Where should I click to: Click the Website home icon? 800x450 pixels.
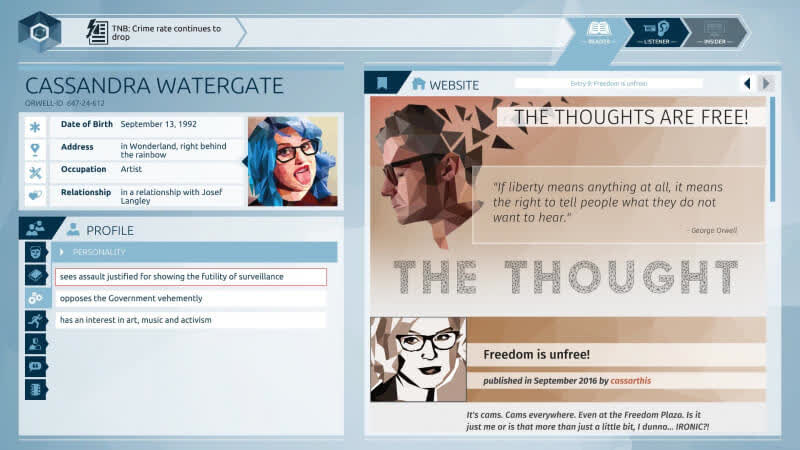418,84
